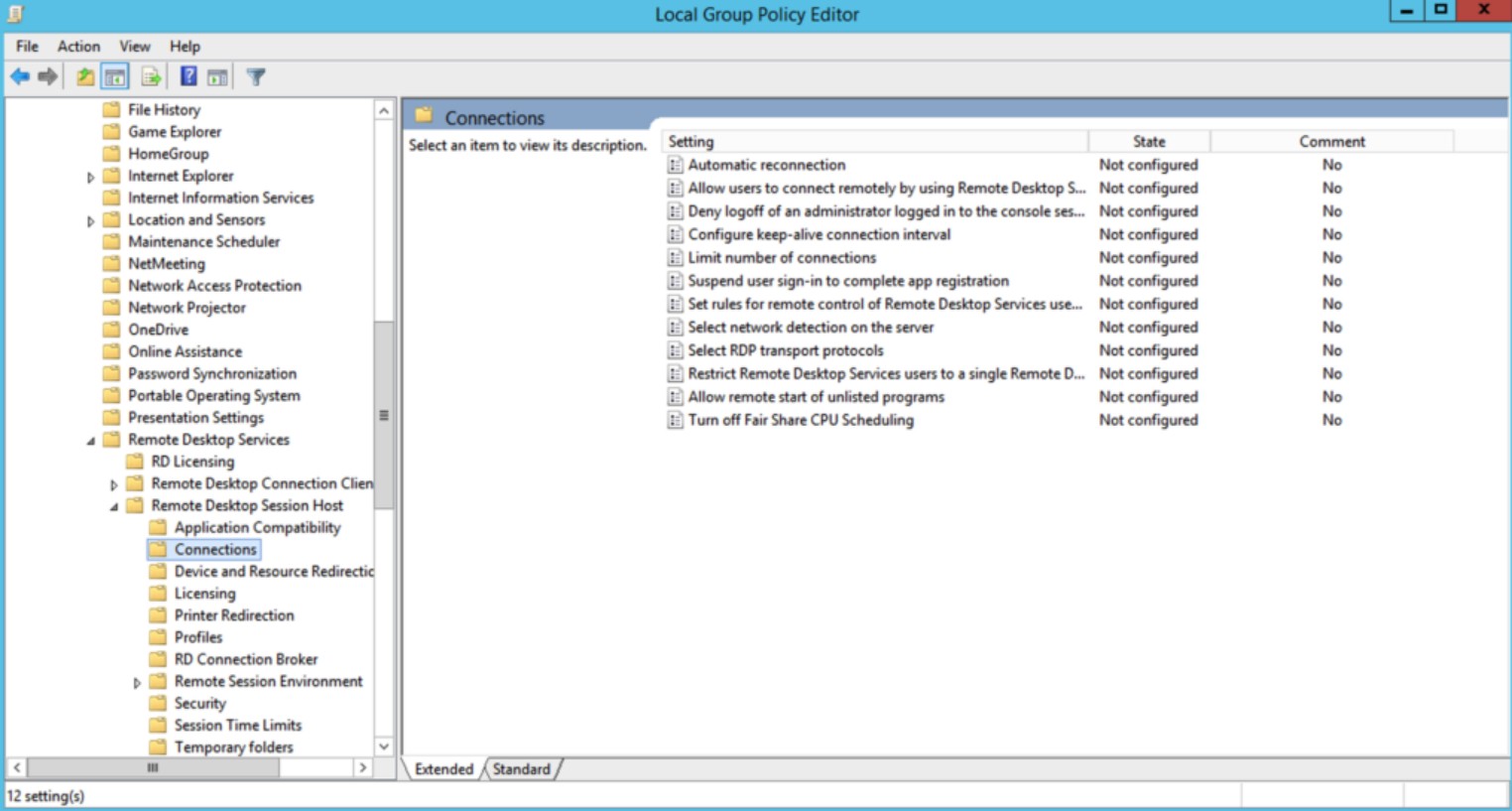Viewport: 1512px width, 811px height.
Task: Click the policy icon beside Select RDP transport protocols
Action: pos(676,350)
